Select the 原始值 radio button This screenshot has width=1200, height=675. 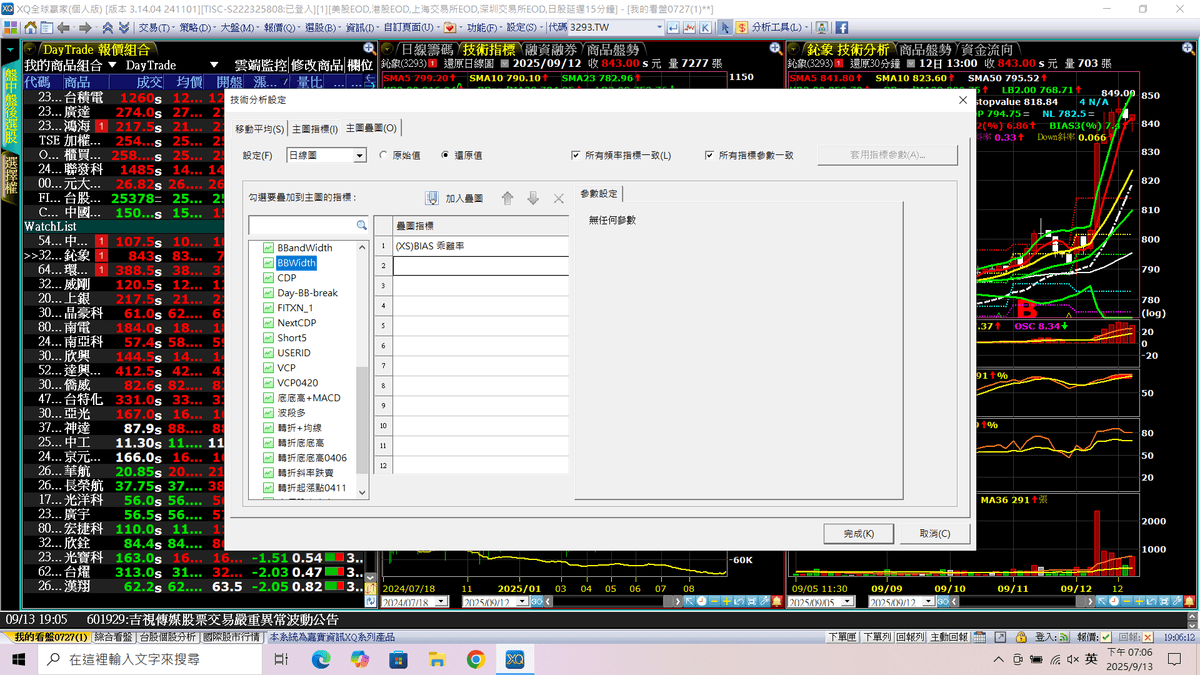point(384,156)
